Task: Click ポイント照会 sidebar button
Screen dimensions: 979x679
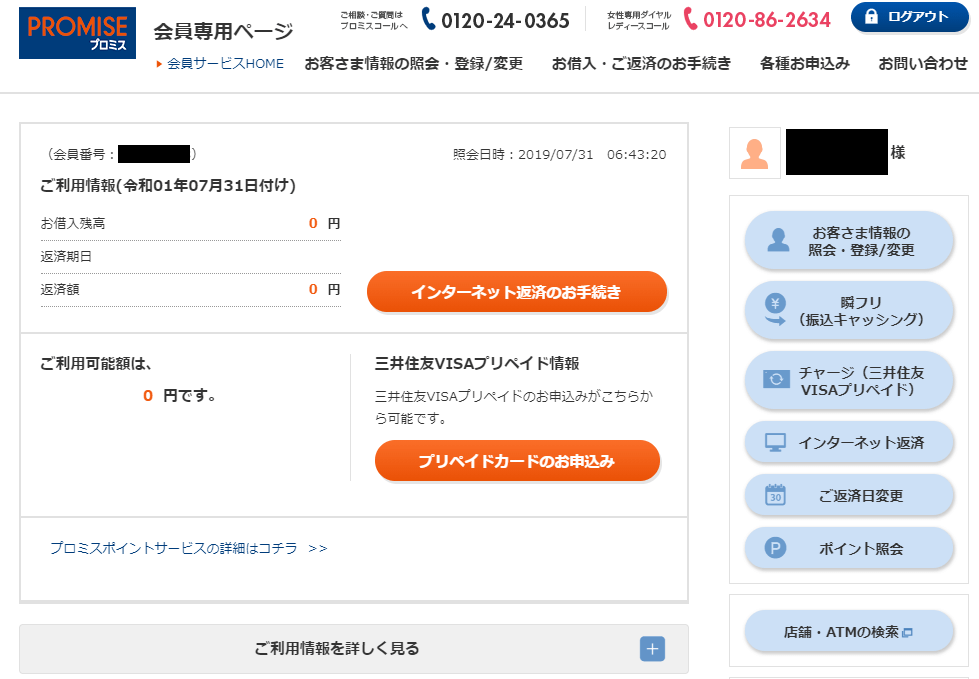Action: coord(849,548)
